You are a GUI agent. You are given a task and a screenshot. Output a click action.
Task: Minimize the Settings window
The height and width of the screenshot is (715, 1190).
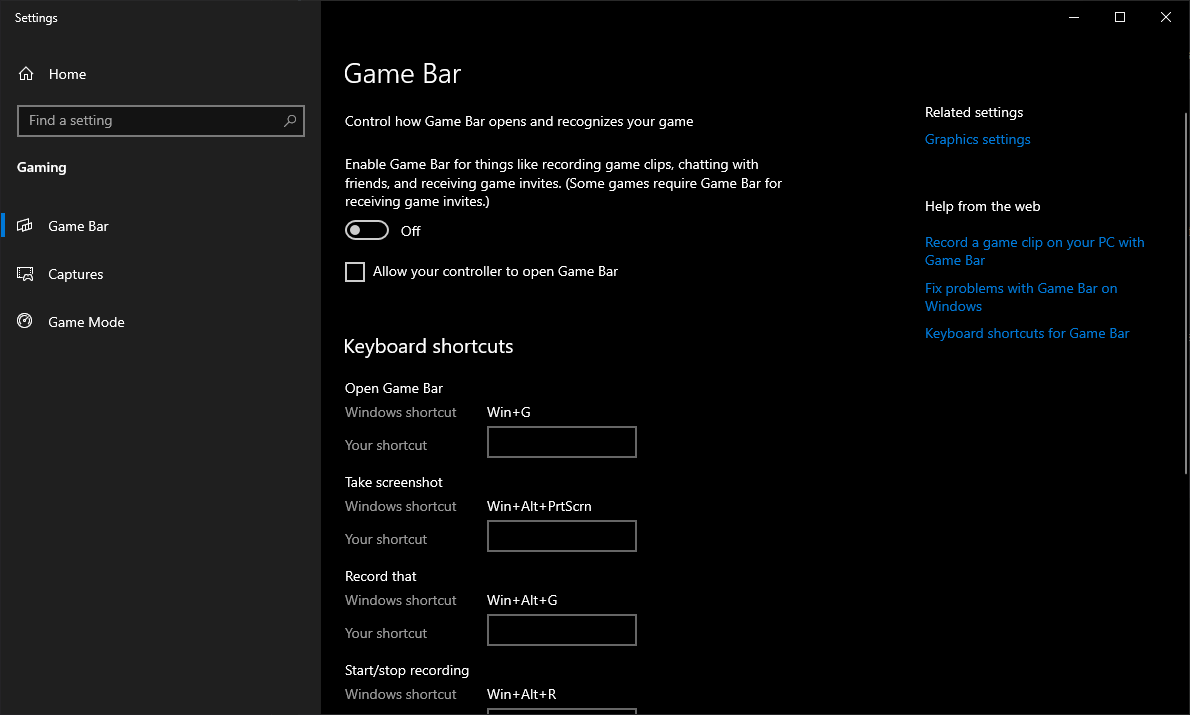point(1074,17)
